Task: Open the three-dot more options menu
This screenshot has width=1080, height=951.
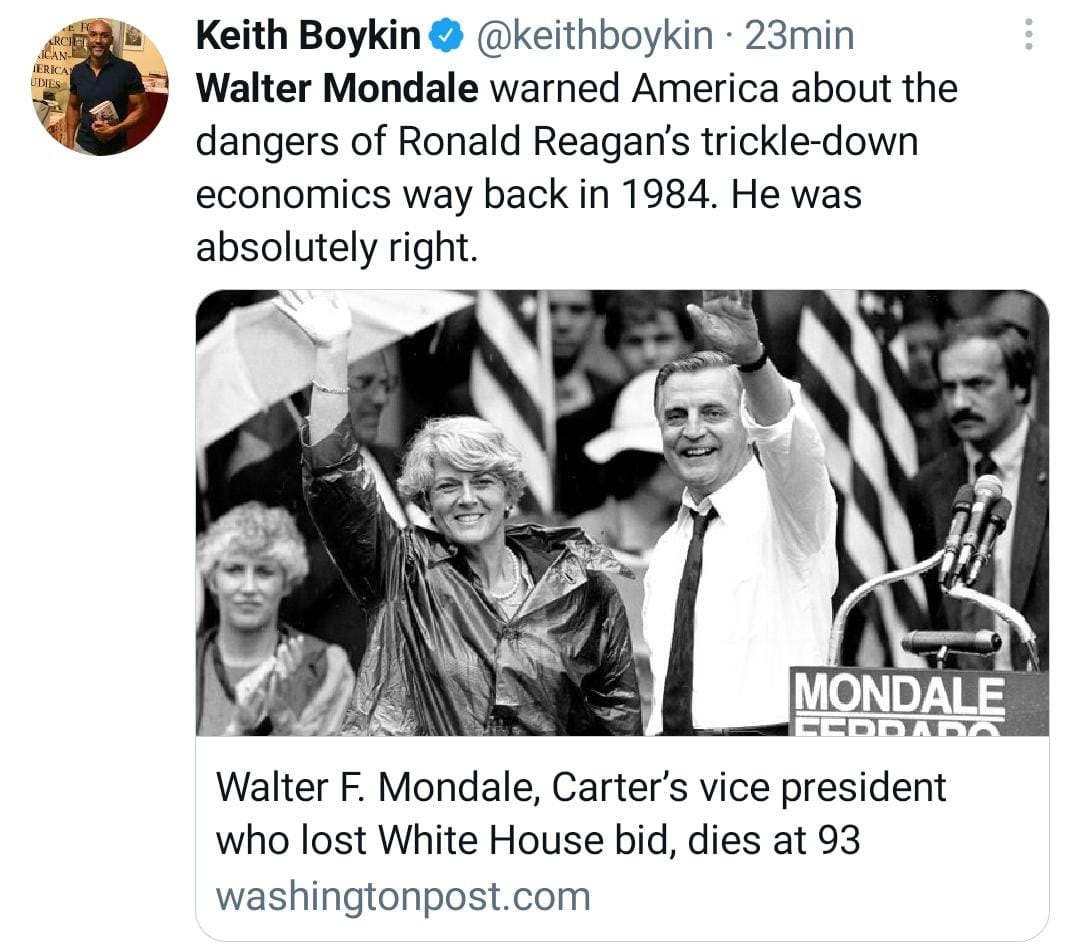Action: (x=1027, y=36)
